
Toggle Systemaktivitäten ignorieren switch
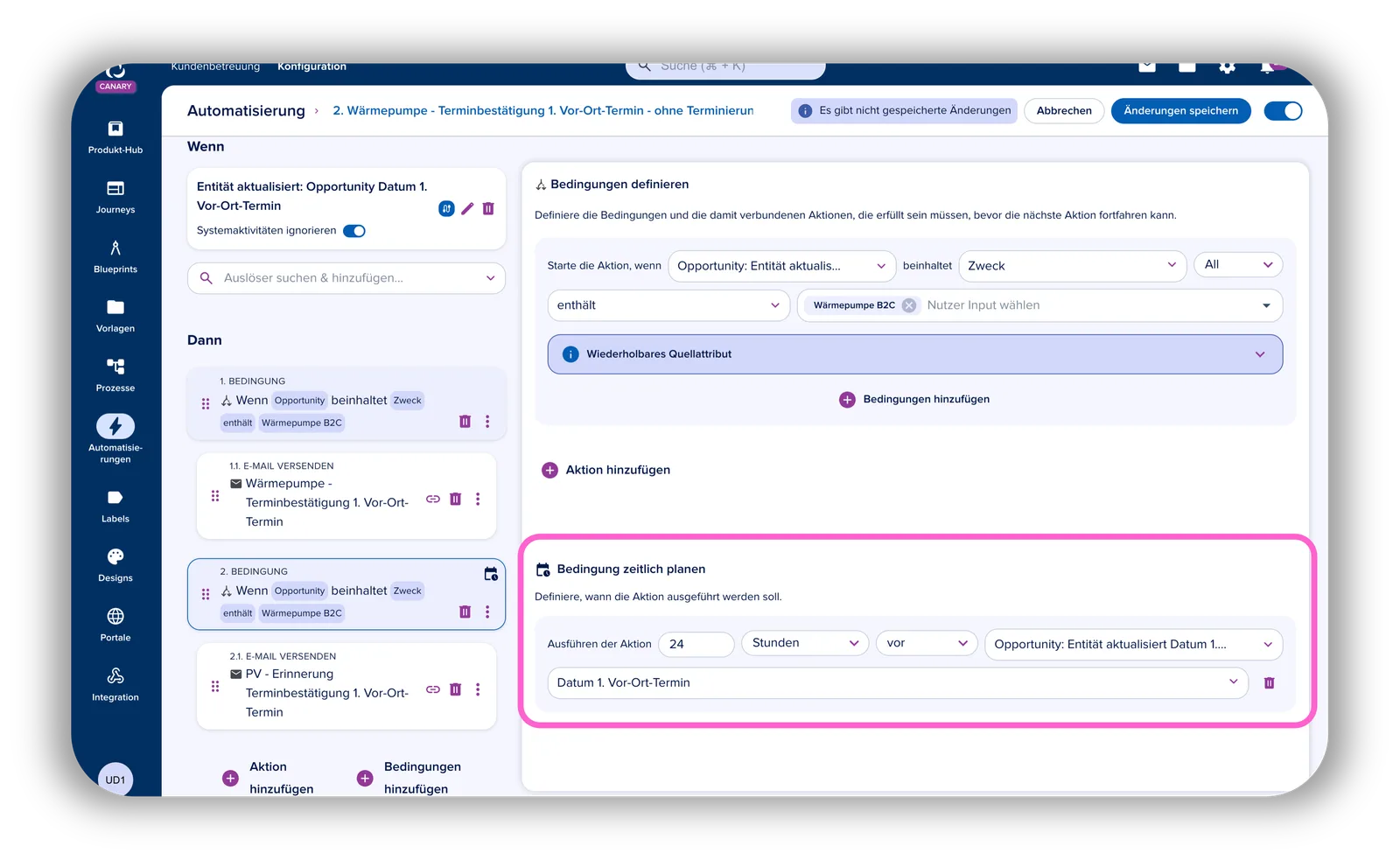[354, 231]
